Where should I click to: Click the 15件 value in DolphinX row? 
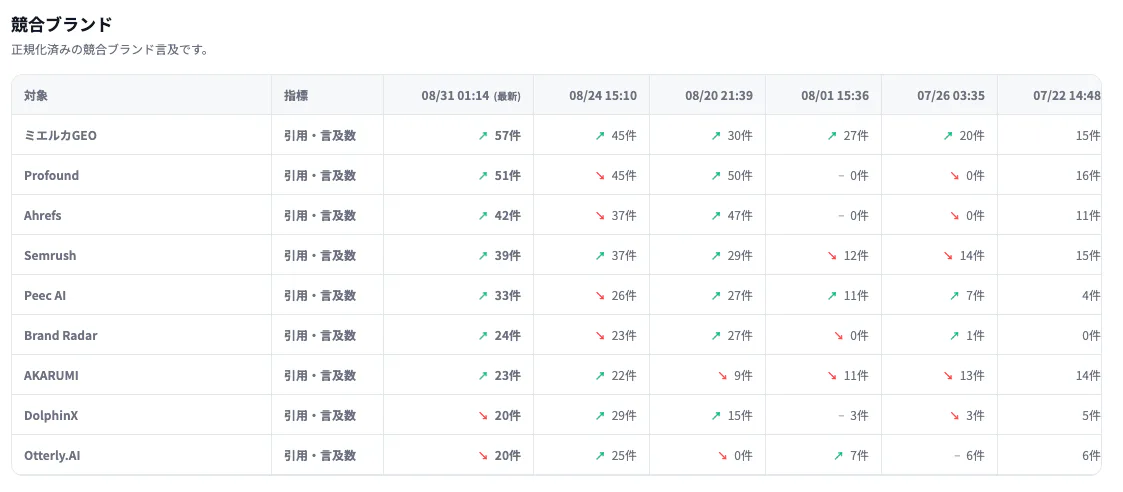[740, 415]
